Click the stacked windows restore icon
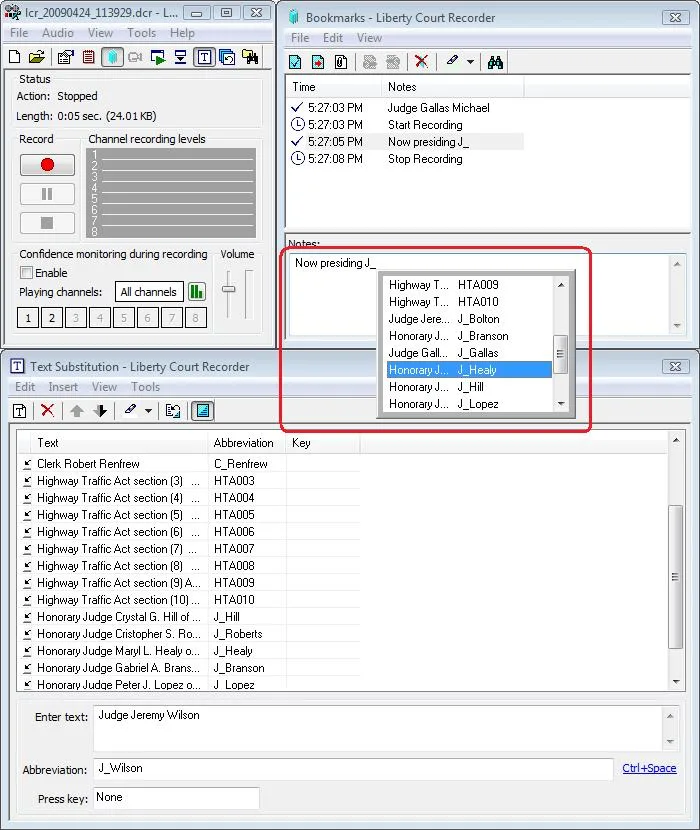This screenshot has width=700, height=830. pos(227,57)
